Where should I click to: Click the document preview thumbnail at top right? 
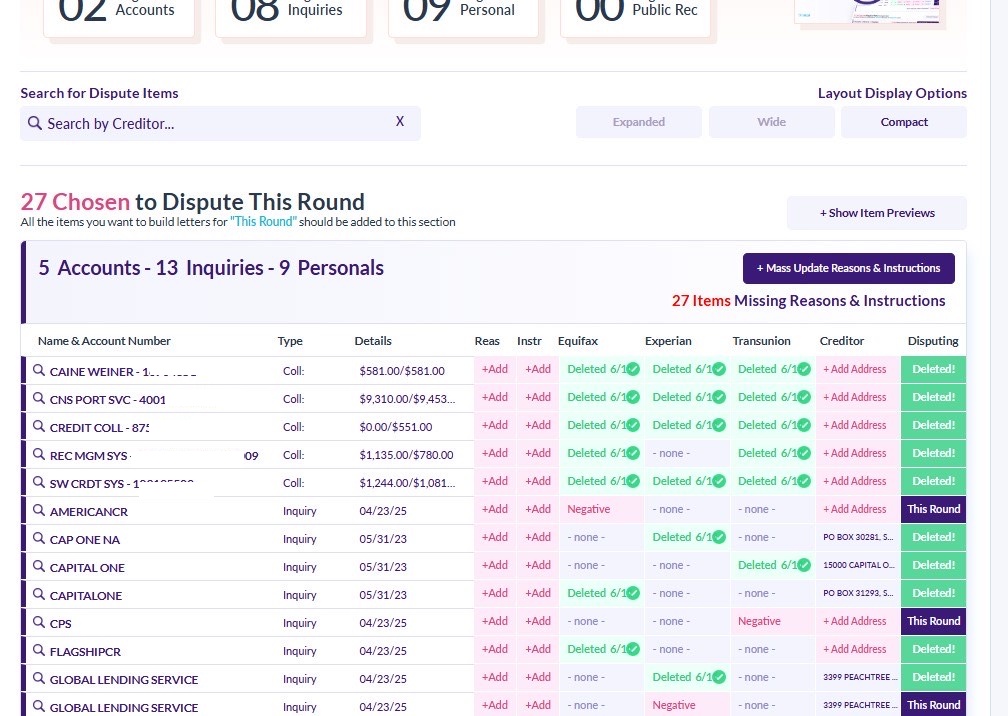tap(867, 12)
